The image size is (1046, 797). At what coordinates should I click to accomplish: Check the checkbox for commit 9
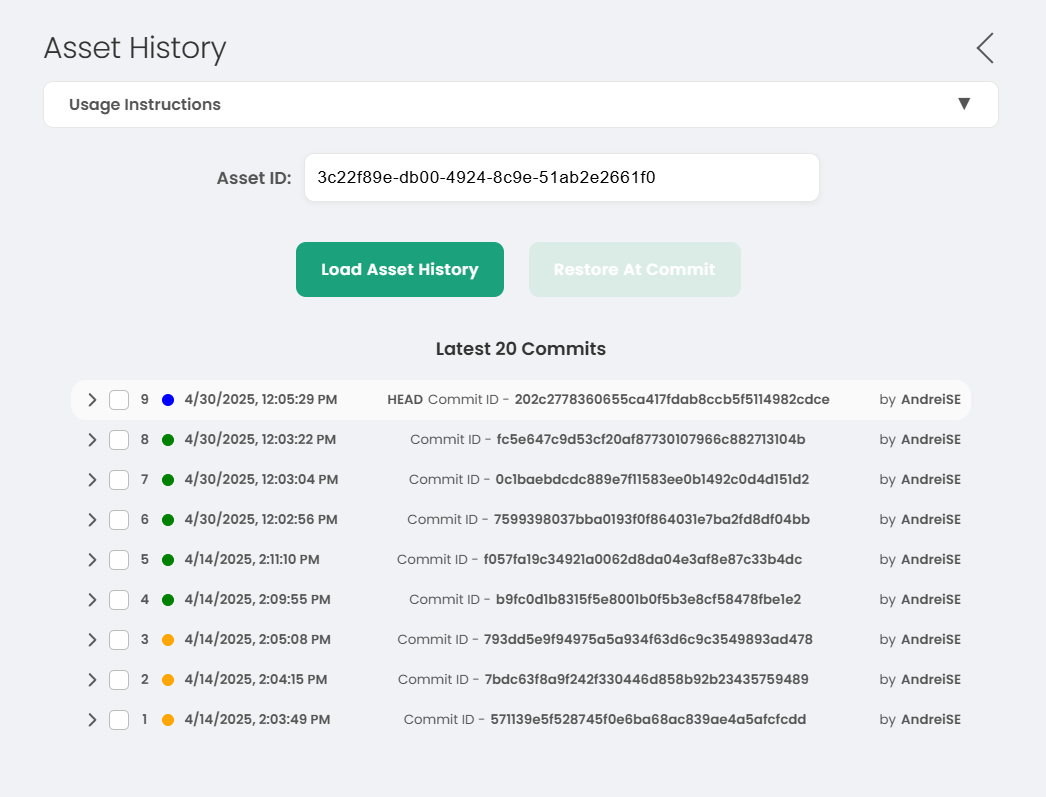pos(119,400)
